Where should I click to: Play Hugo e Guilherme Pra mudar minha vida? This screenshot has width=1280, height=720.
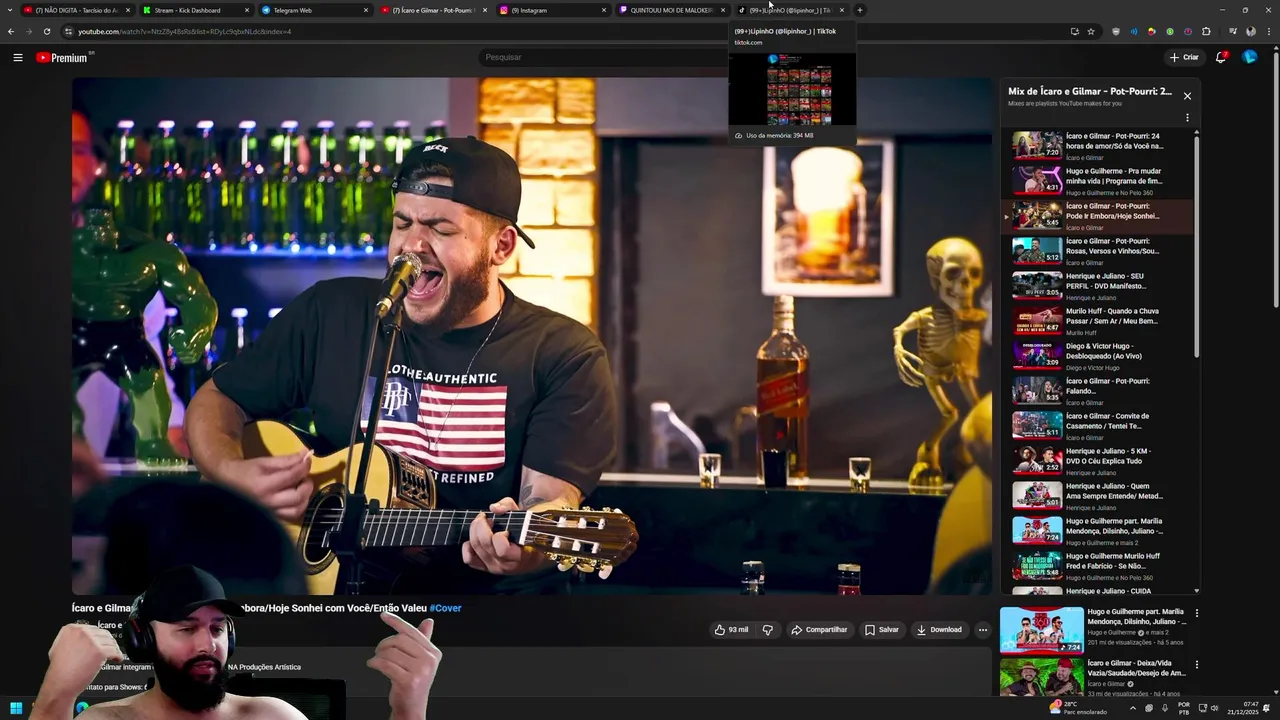1098,180
